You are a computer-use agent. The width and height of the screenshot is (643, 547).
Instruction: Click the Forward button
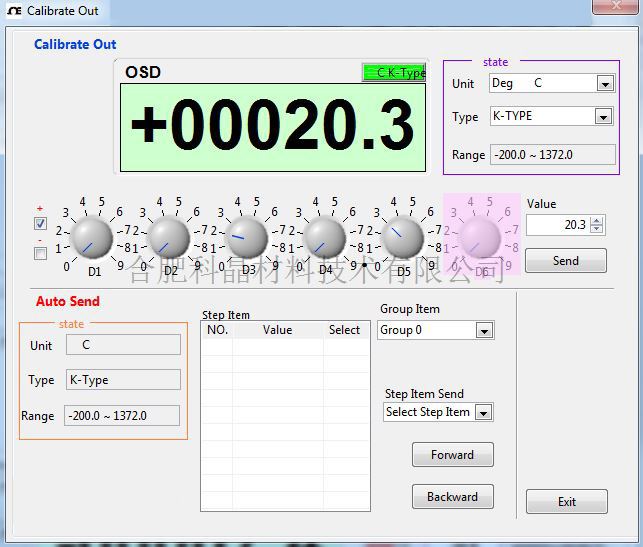[x=452, y=455]
